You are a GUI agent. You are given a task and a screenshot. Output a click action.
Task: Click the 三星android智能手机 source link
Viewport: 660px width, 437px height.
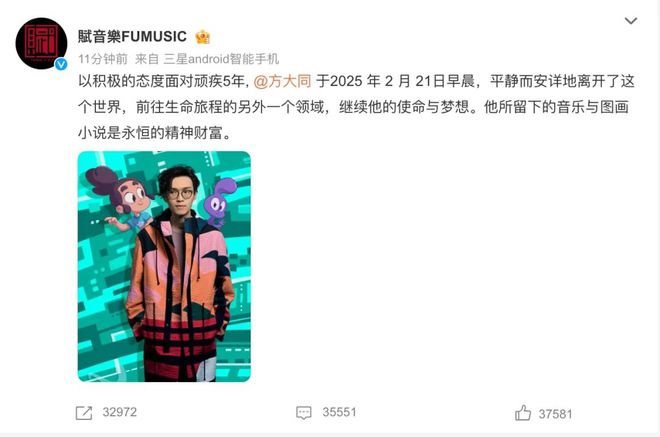point(221,59)
